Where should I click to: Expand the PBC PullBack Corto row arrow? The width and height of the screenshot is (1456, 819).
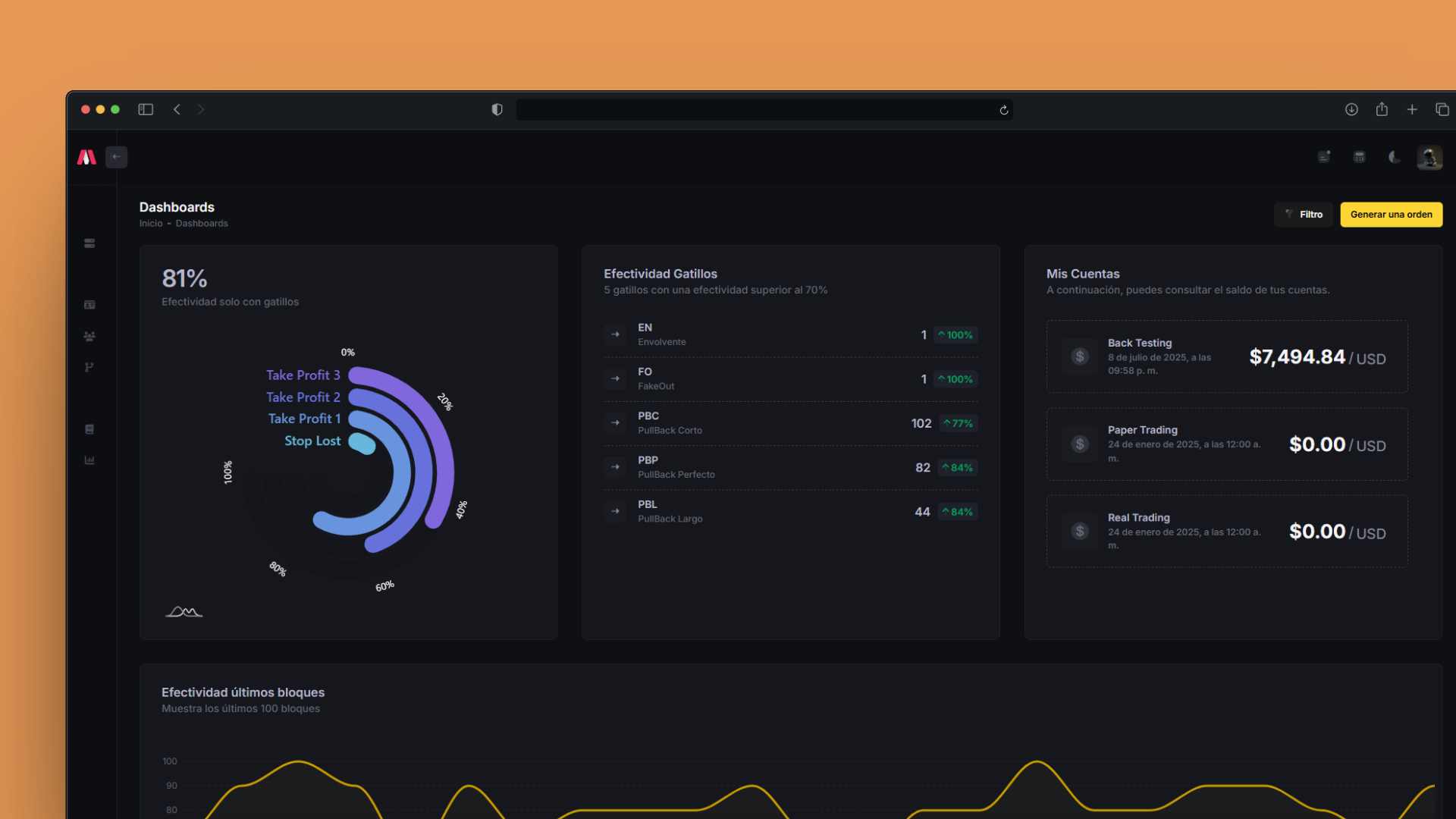[615, 422]
